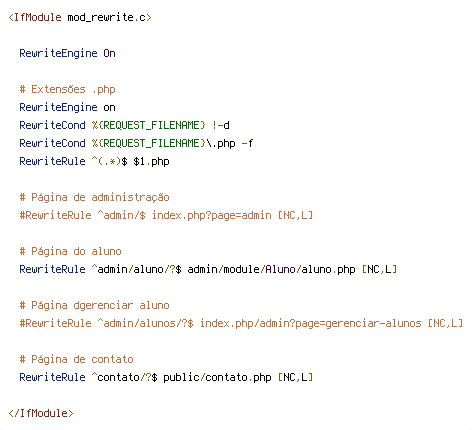Click the '$1.php' substitution text
Screen dimensions: 472x430
(151, 161)
